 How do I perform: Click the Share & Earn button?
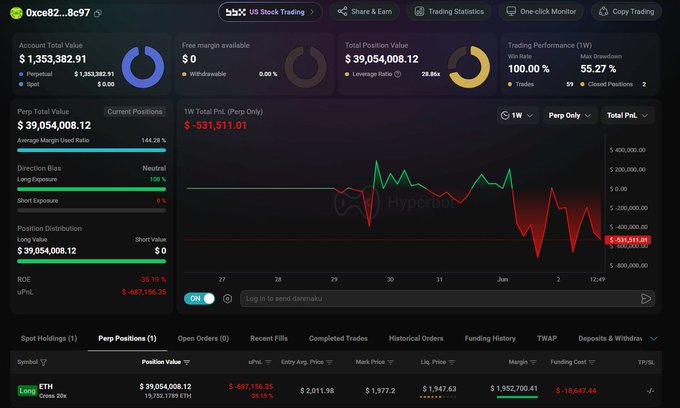(365, 12)
